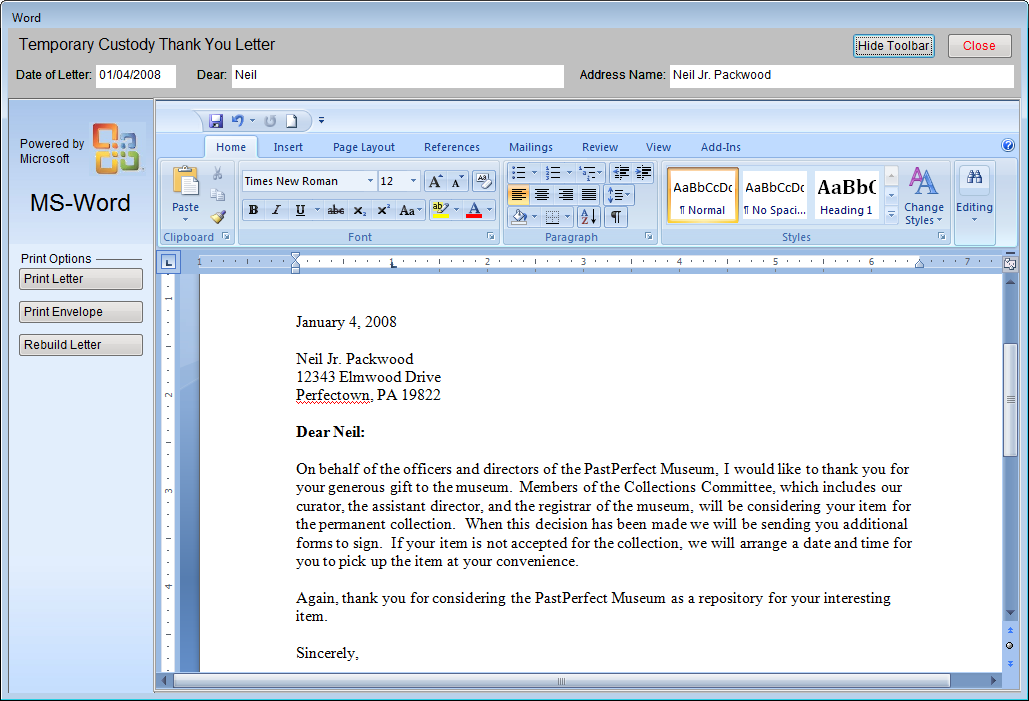Open the Times New Roman font dropdown
The width and height of the screenshot is (1029, 701).
click(x=370, y=181)
